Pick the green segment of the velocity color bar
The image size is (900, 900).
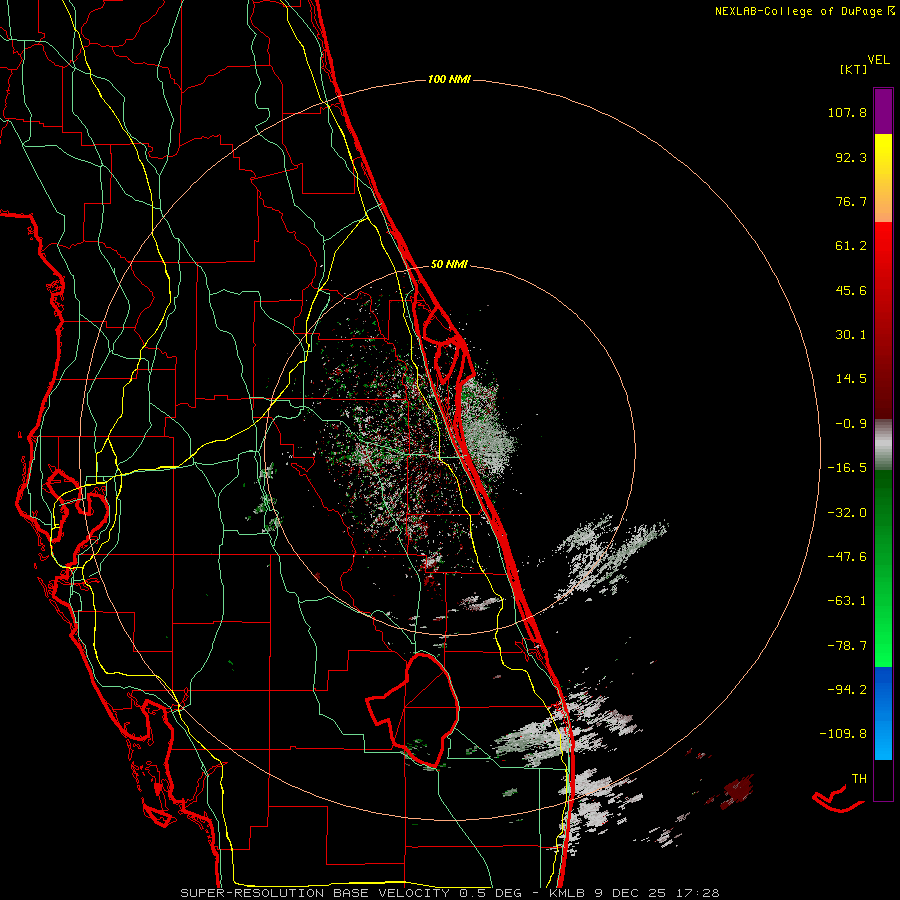[883, 568]
